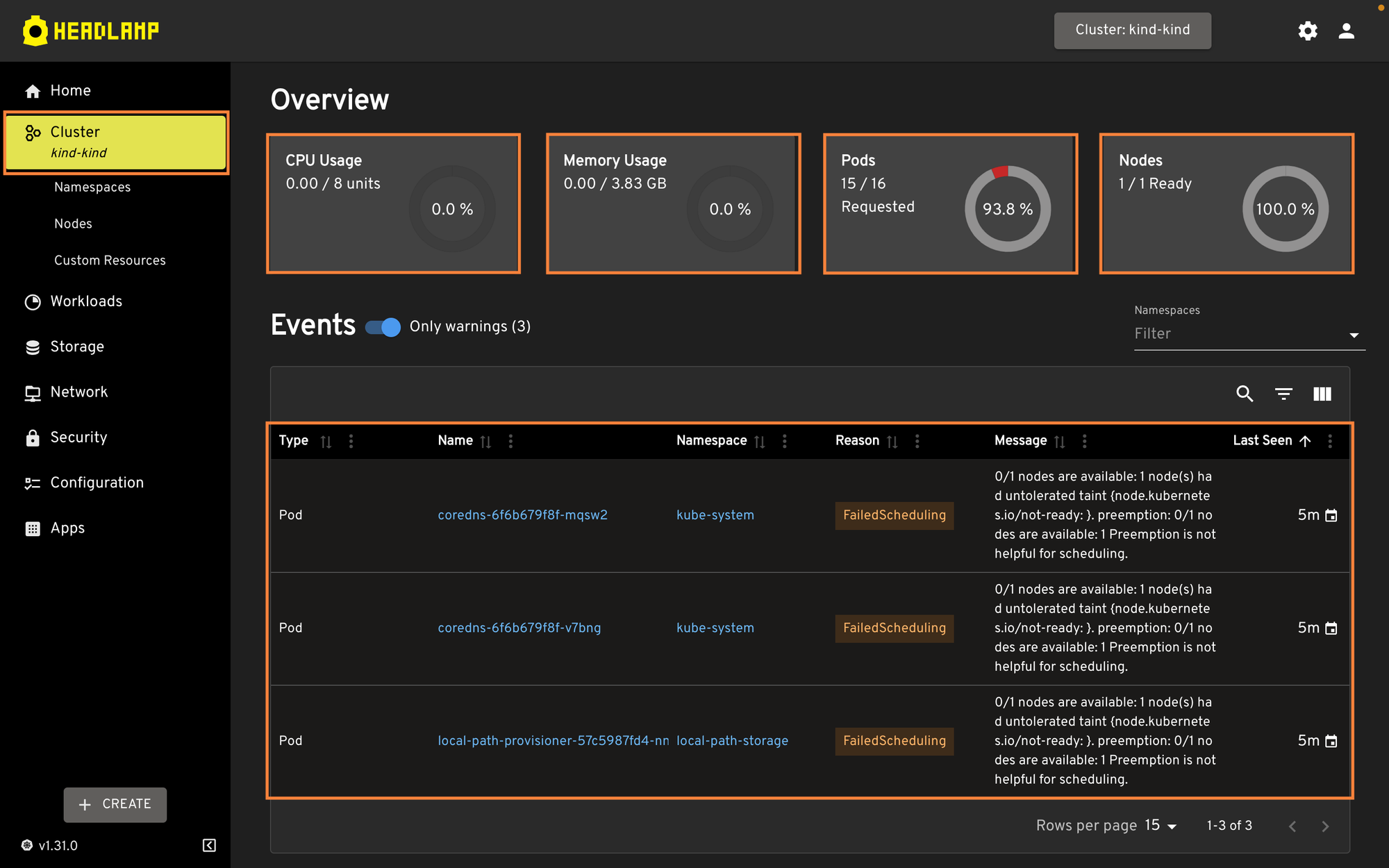
Task: Click the user profile icon
Action: coord(1346,30)
